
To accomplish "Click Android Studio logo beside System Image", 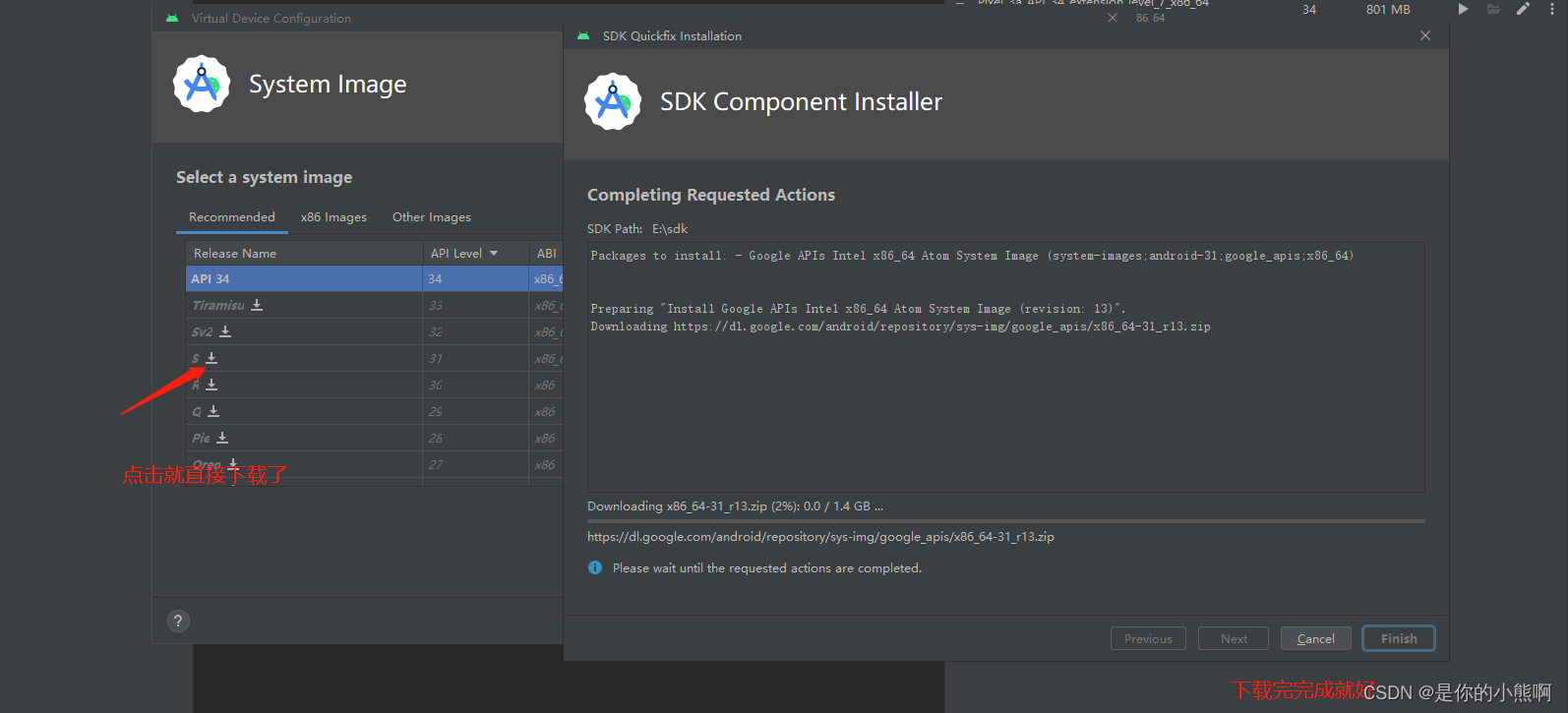I will click(202, 84).
